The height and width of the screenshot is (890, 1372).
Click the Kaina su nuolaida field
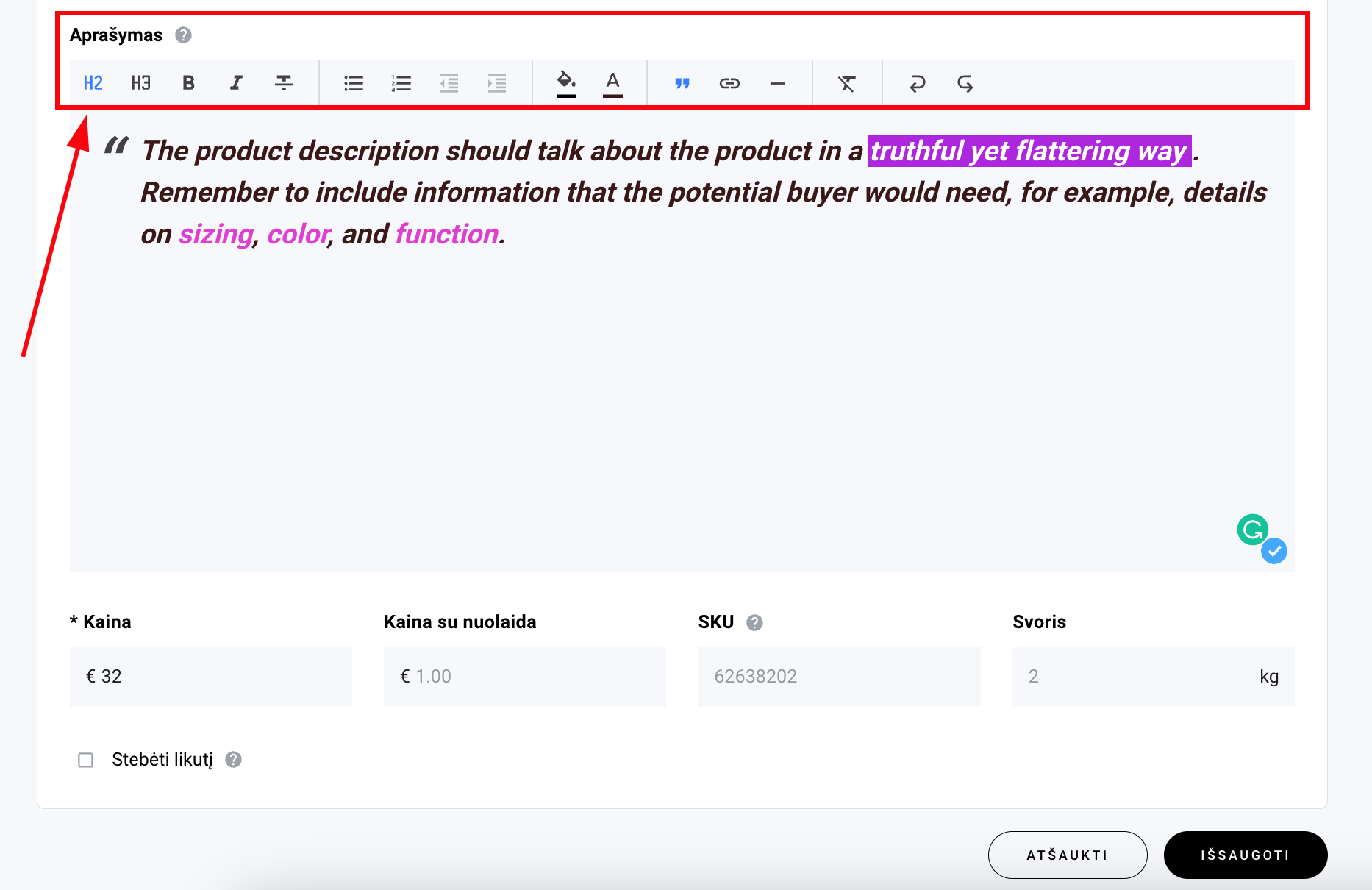[524, 677]
